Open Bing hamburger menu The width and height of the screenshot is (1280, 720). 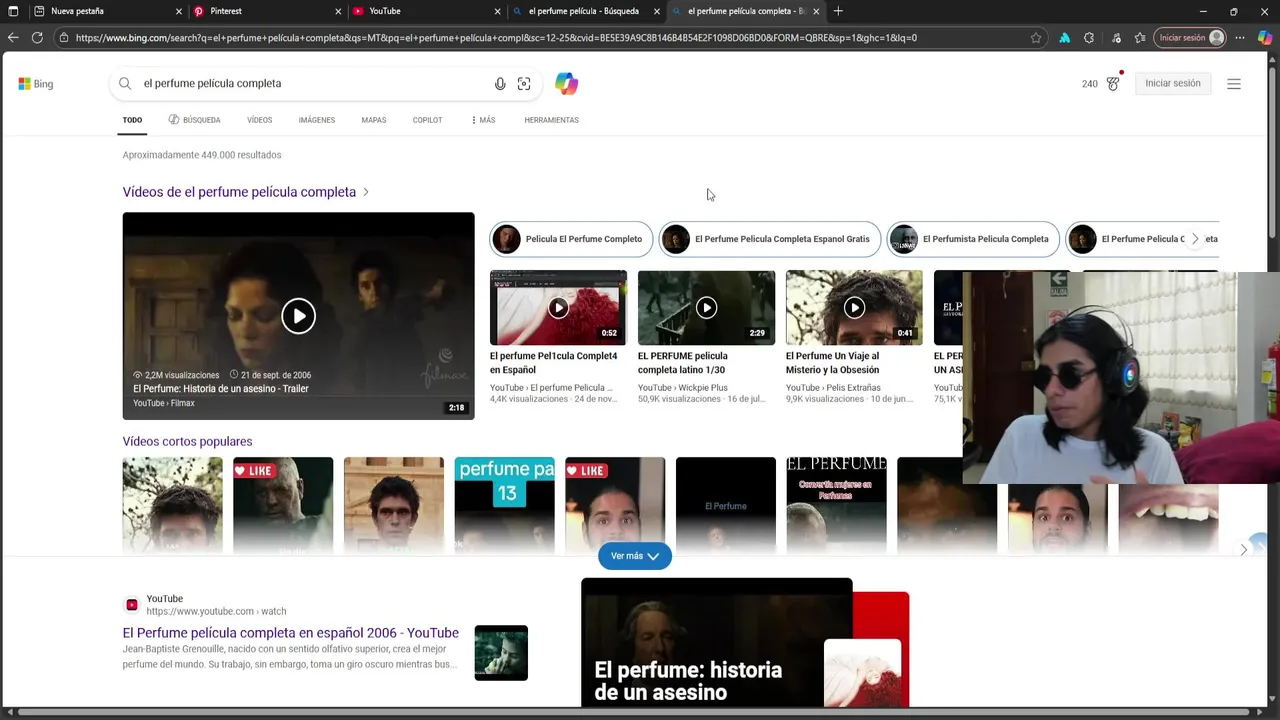point(1234,84)
